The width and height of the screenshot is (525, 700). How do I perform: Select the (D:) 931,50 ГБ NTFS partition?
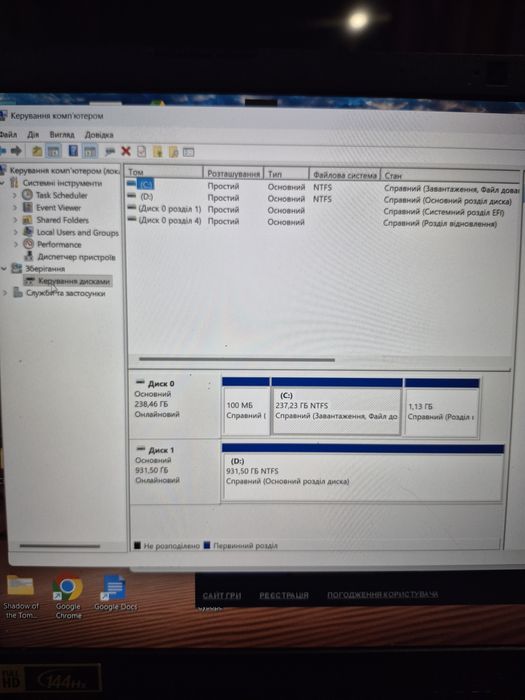(362, 472)
